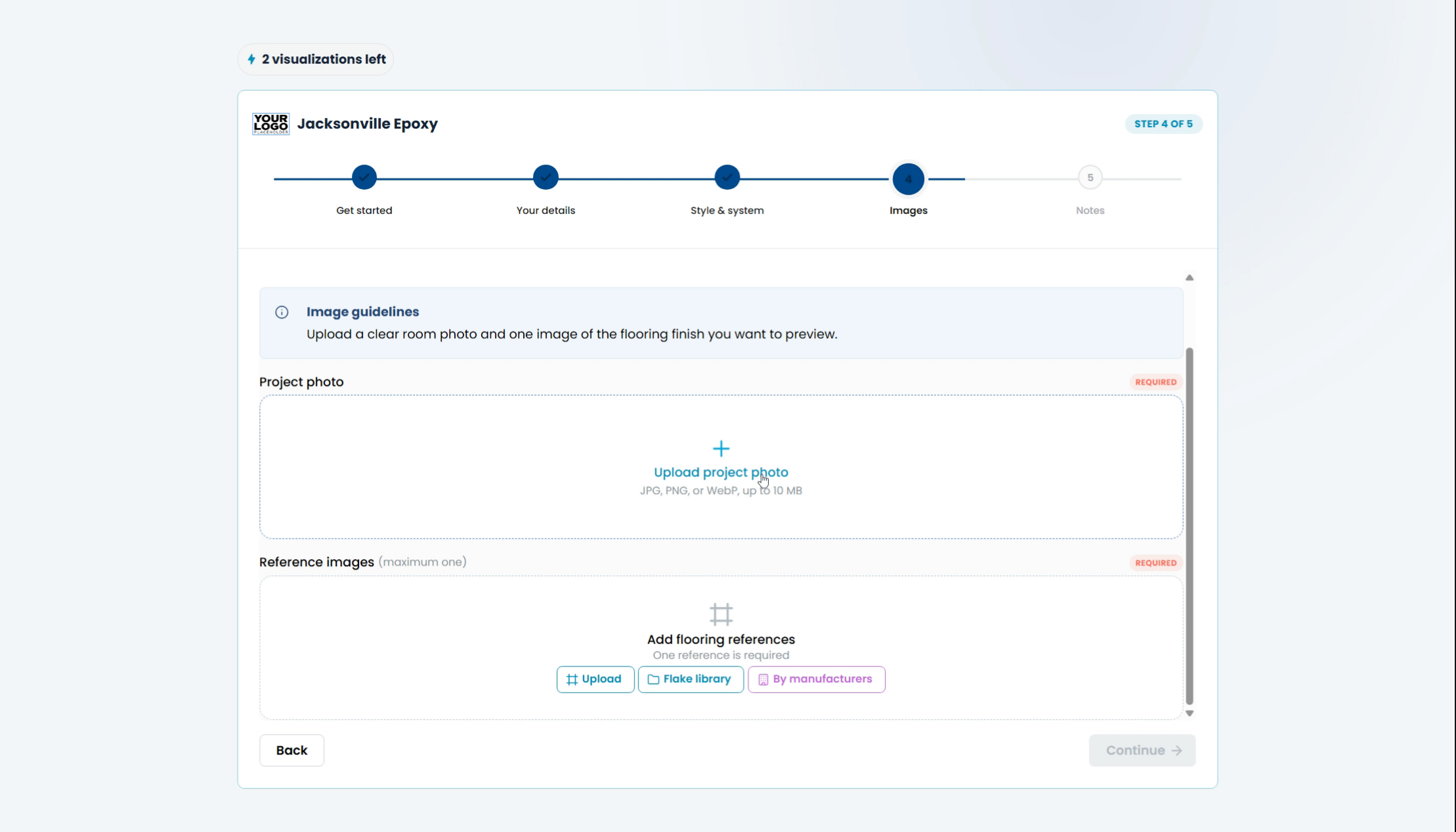Click the Project photo label

[x=301, y=382]
